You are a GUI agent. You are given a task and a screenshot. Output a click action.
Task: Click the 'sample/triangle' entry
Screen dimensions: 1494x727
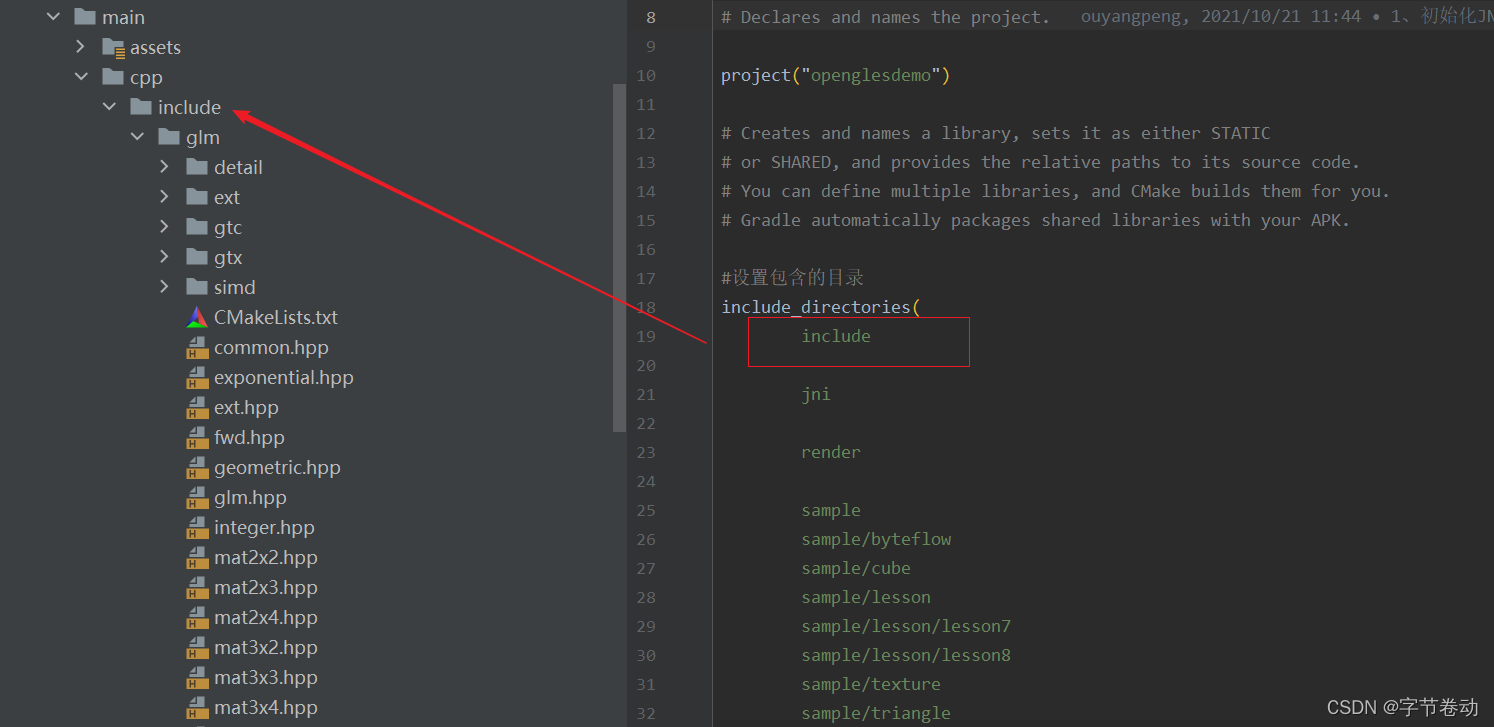pos(876,713)
